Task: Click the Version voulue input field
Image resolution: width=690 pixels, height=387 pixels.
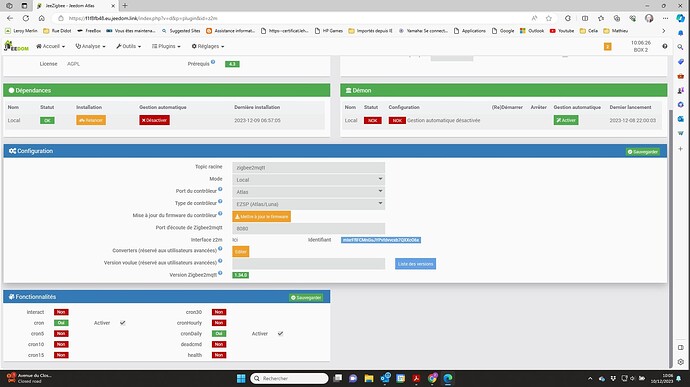Action: 308,264
